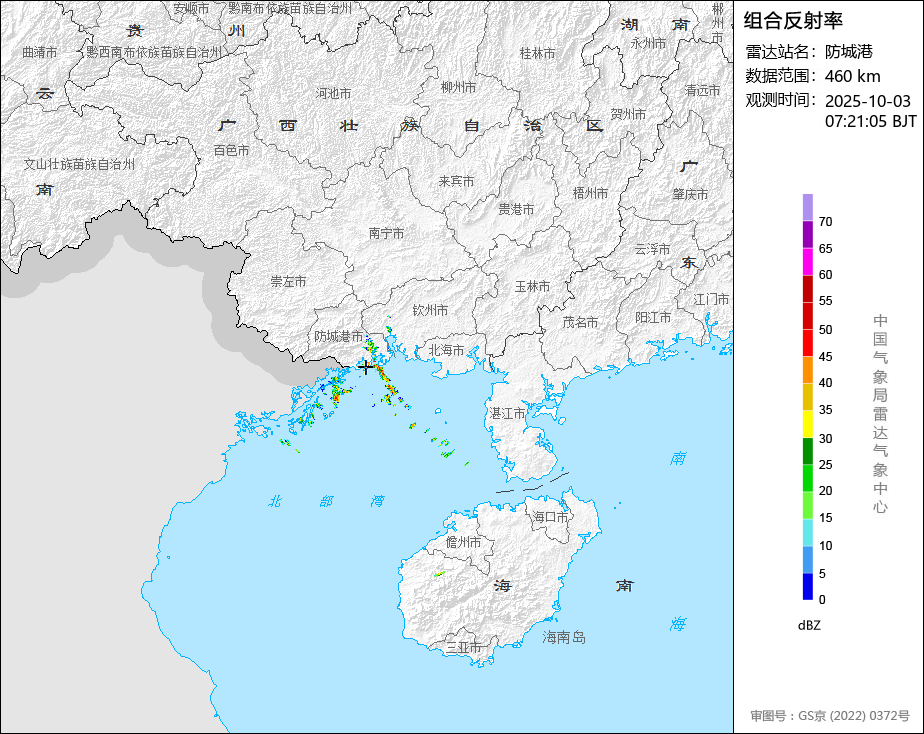The height and width of the screenshot is (734, 924).
Task: Pick the orange 40-45 dBZ legend color
Action: pos(807,370)
